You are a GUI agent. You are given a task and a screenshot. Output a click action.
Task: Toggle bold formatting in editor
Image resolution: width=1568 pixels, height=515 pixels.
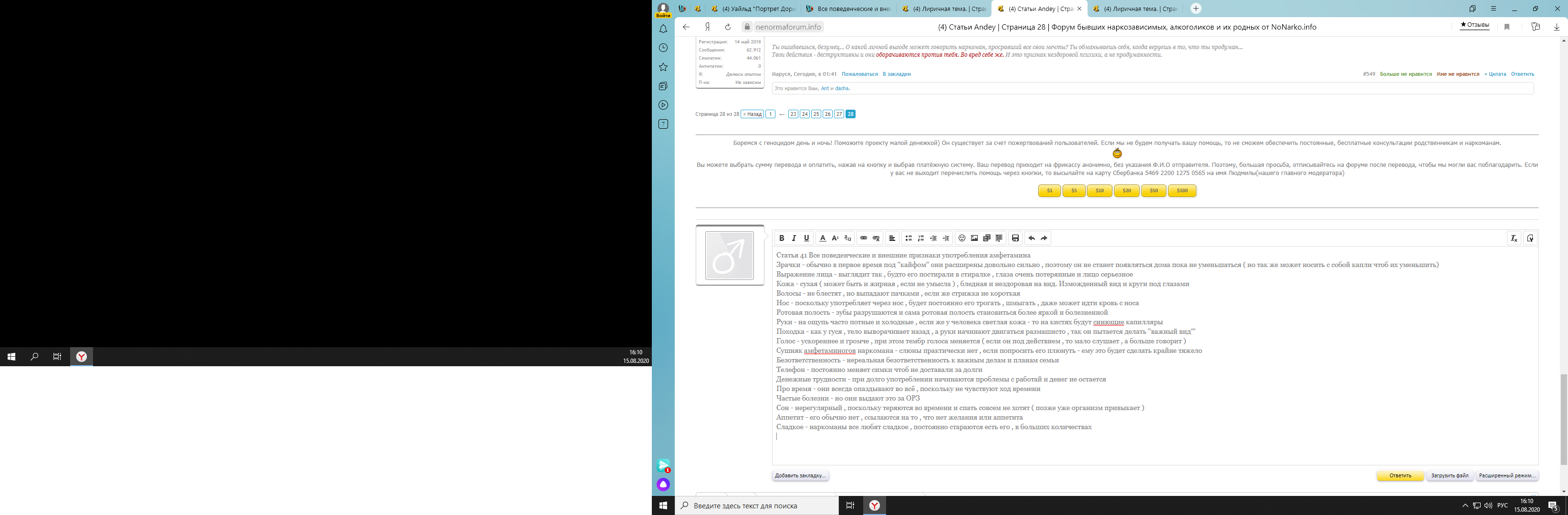click(x=782, y=238)
